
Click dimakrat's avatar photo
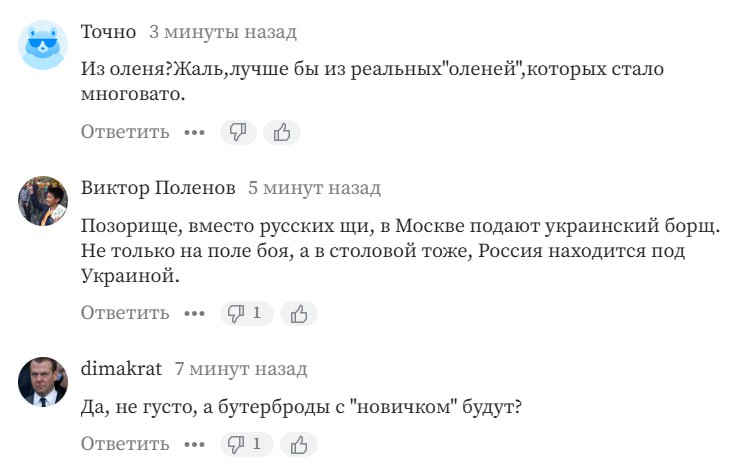(x=43, y=381)
